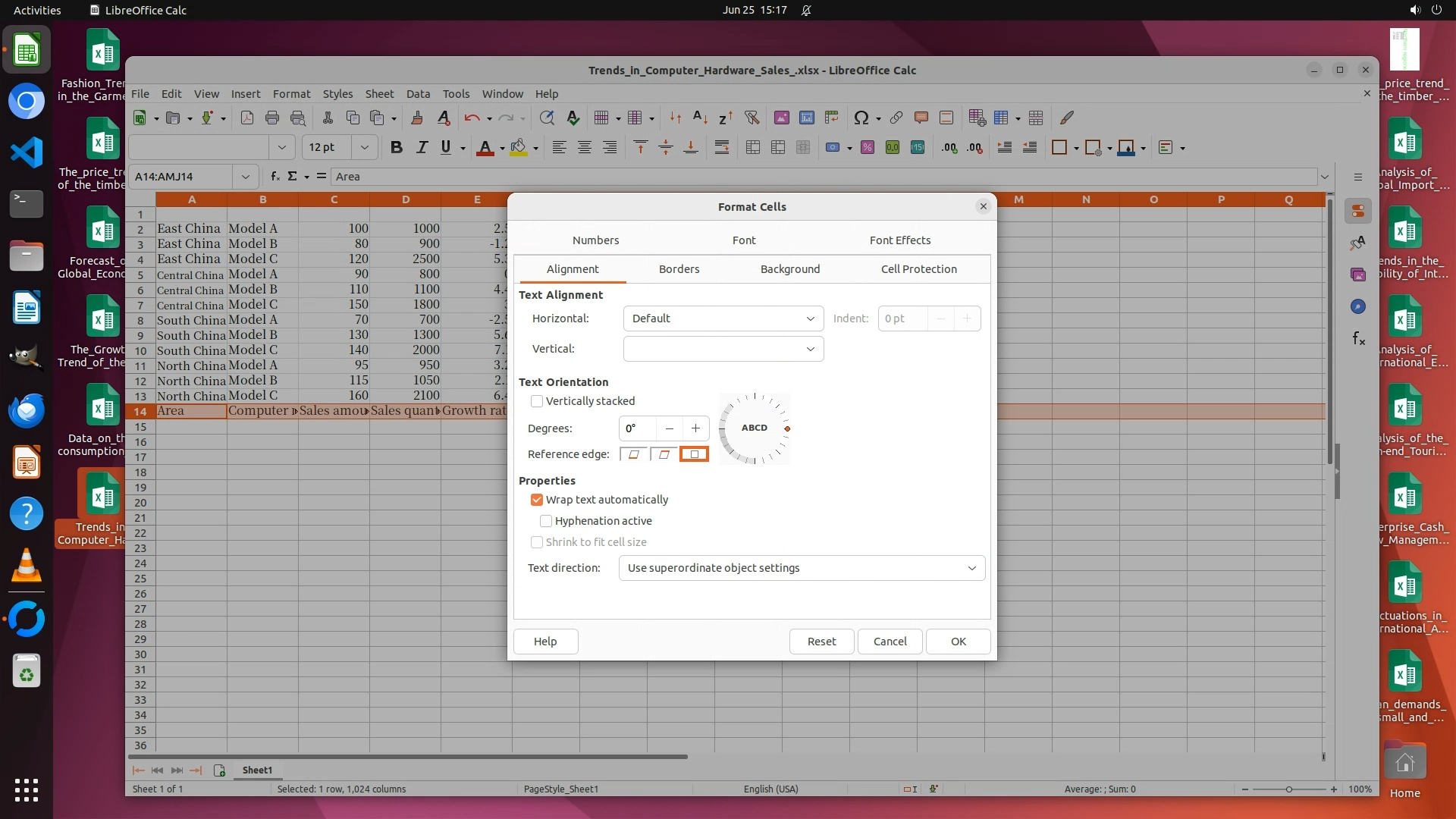Click the Format as Percent icon
Image resolution: width=1456 pixels, height=819 pixels.
point(867,148)
